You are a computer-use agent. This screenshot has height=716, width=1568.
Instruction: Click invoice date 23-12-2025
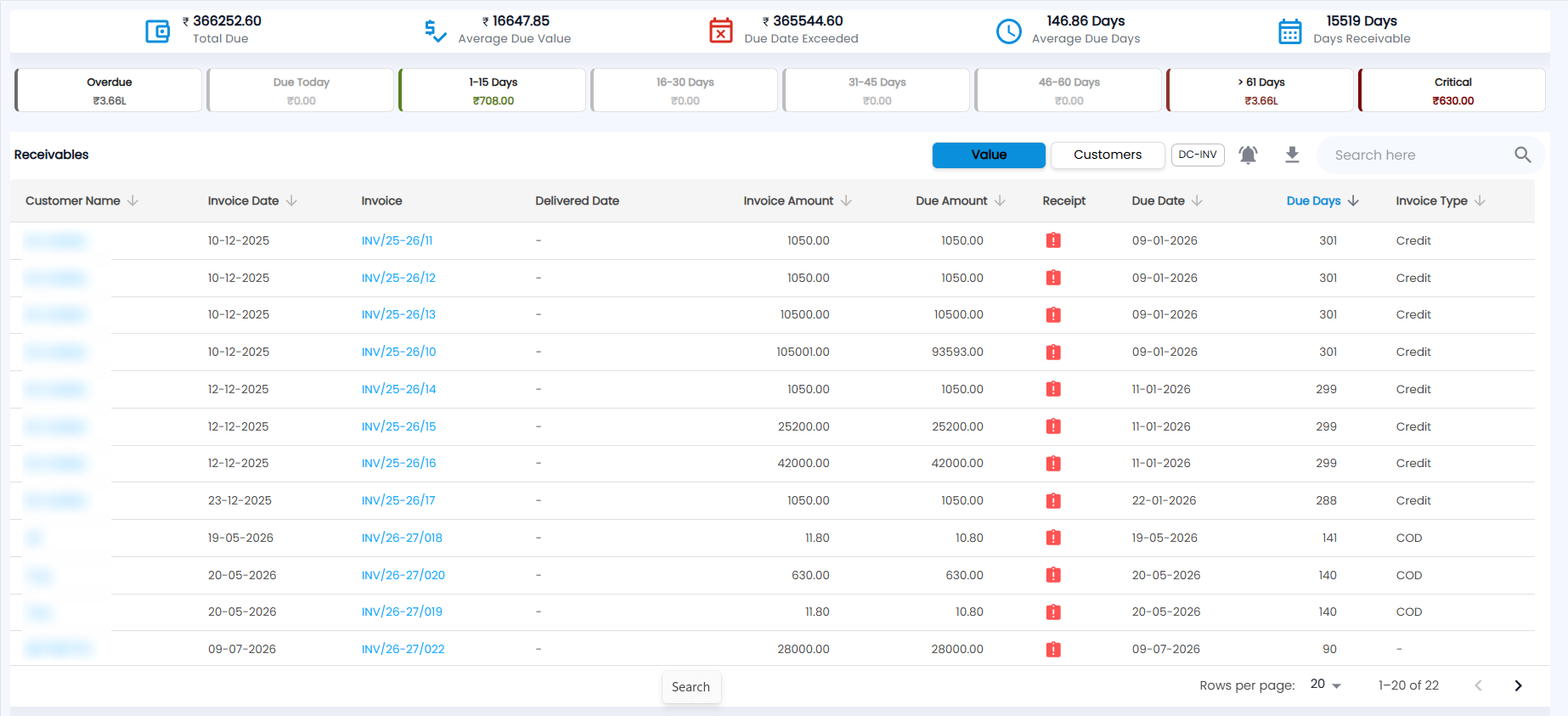point(240,500)
